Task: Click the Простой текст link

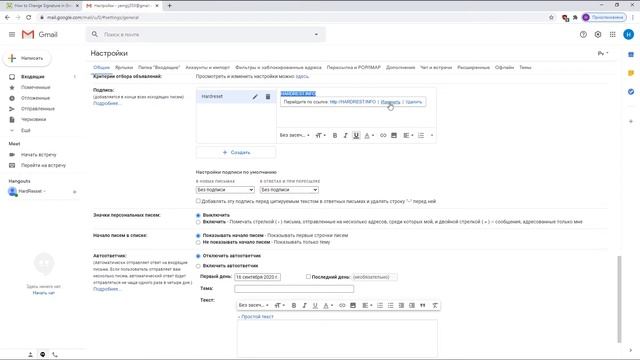Action: [257, 316]
